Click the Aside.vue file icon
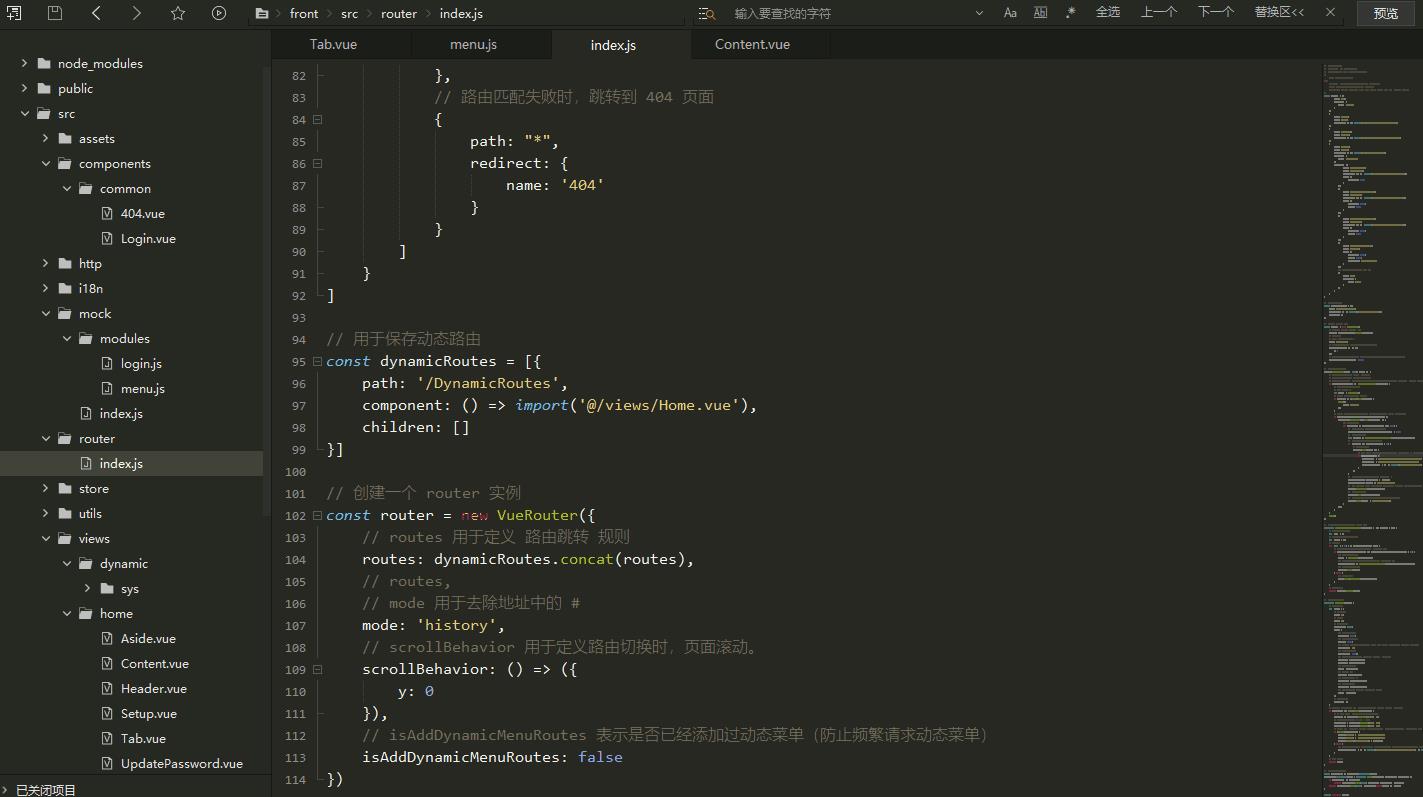Screen dimensions: 1423x797 click(x=108, y=638)
